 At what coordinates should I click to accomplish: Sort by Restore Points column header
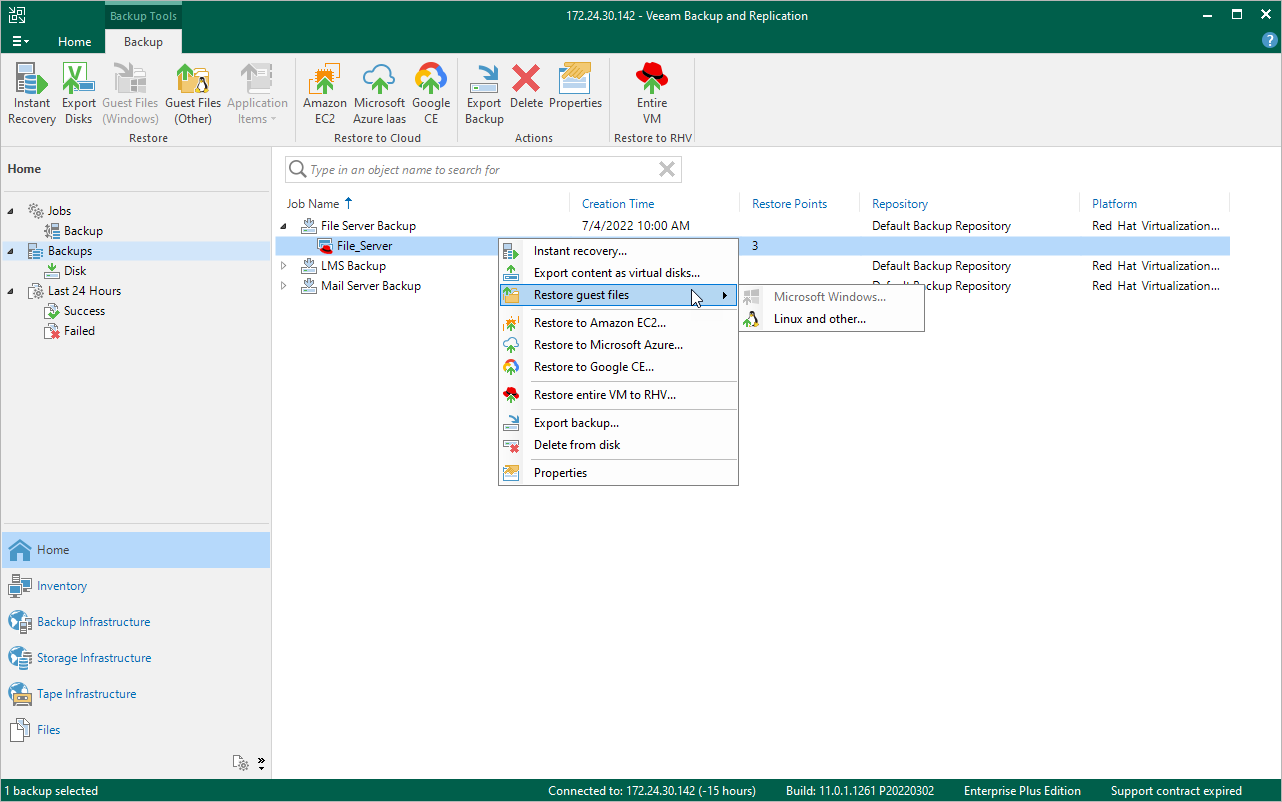coord(790,204)
